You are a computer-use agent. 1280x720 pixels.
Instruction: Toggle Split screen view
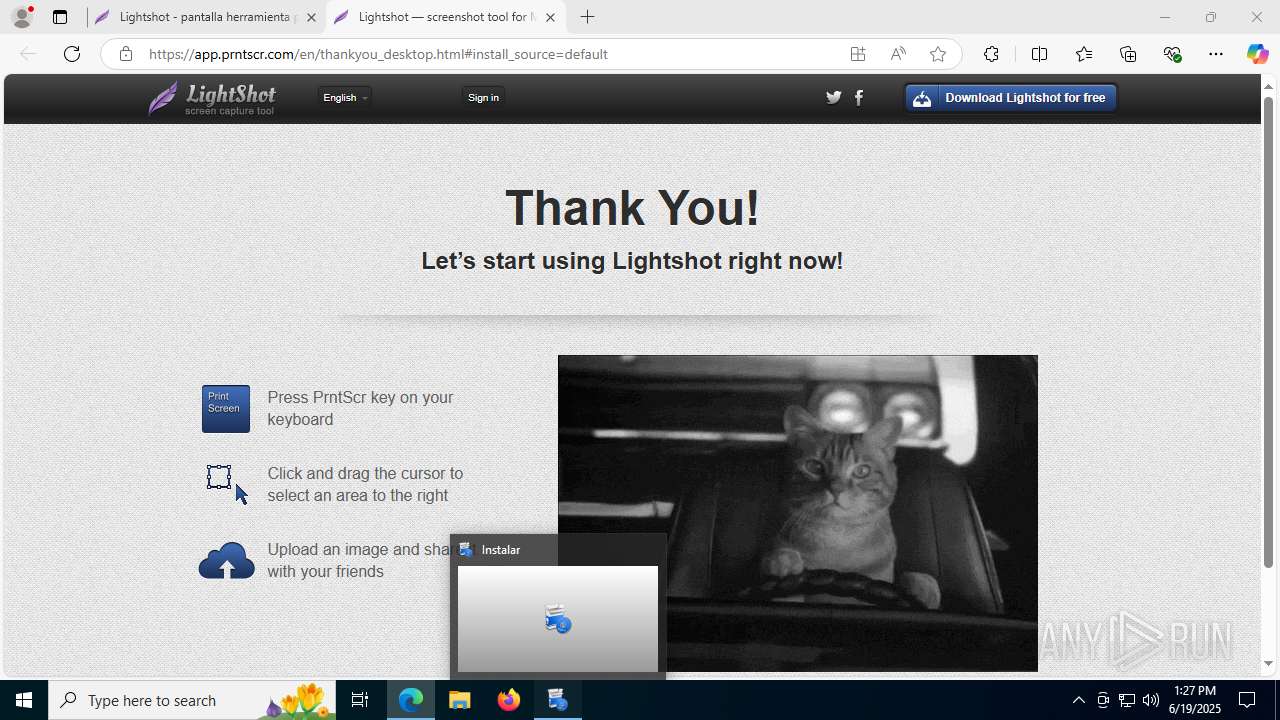tap(1039, 54)
